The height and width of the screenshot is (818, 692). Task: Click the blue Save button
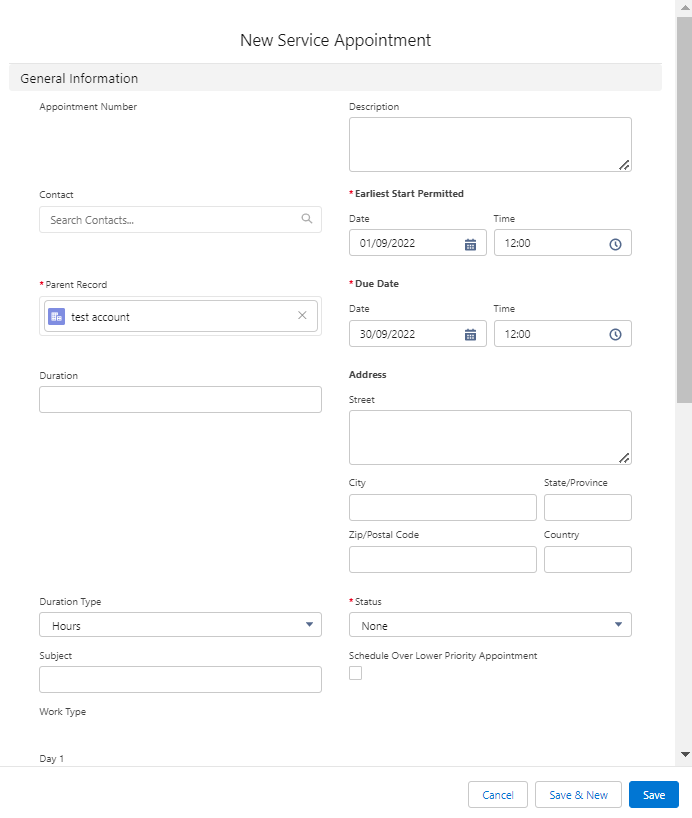[653, 795]
